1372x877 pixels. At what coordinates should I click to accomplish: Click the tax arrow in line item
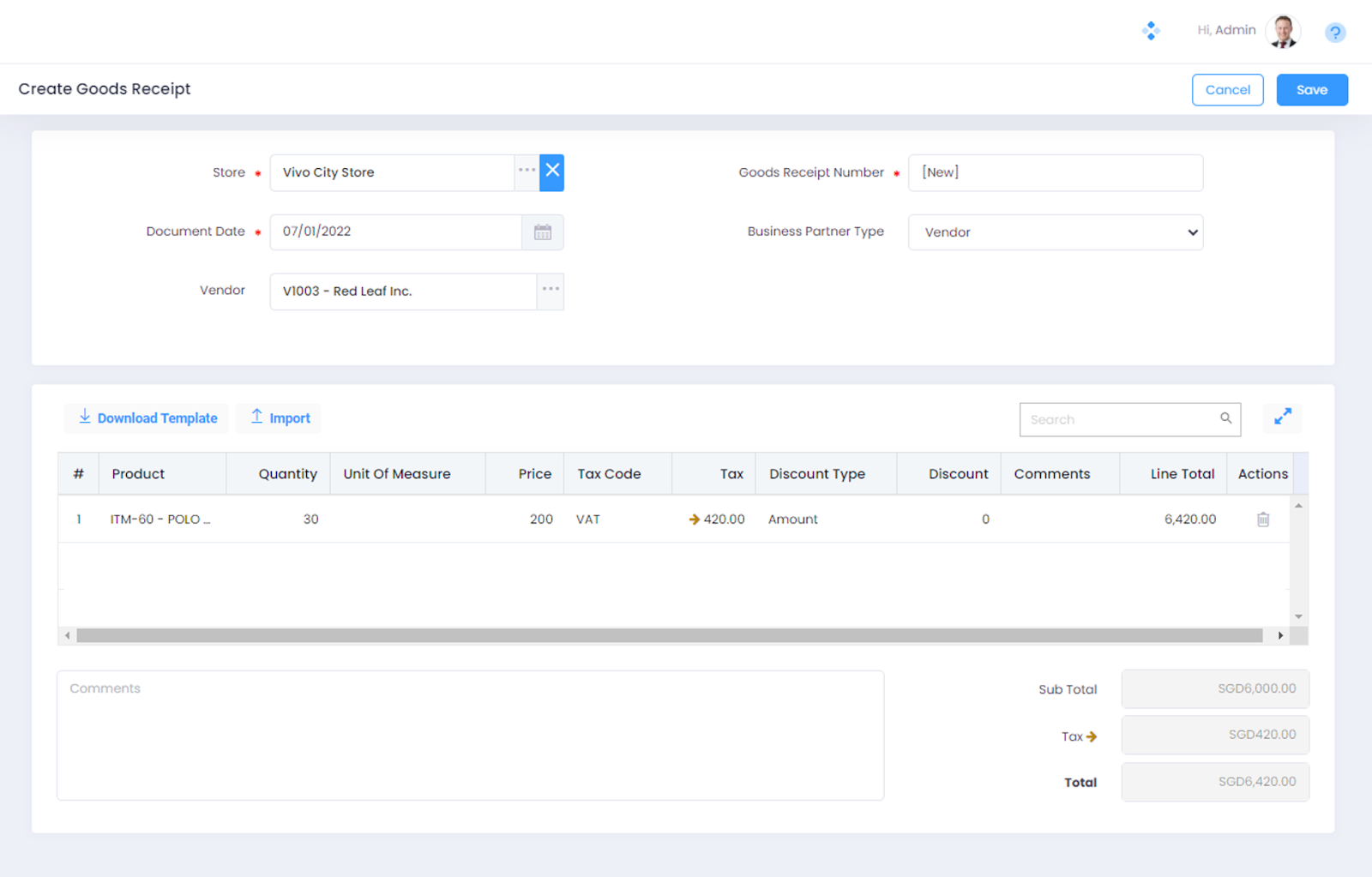click(694, 520)
